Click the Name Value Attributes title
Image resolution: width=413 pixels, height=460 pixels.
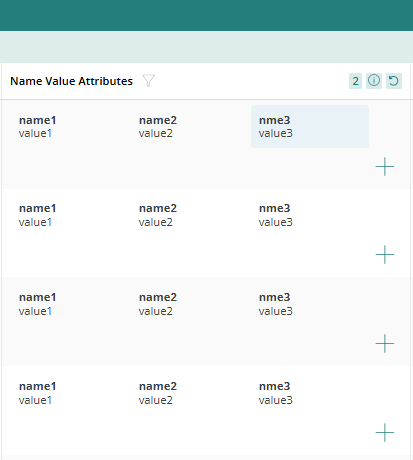click(x=71, y=81)
